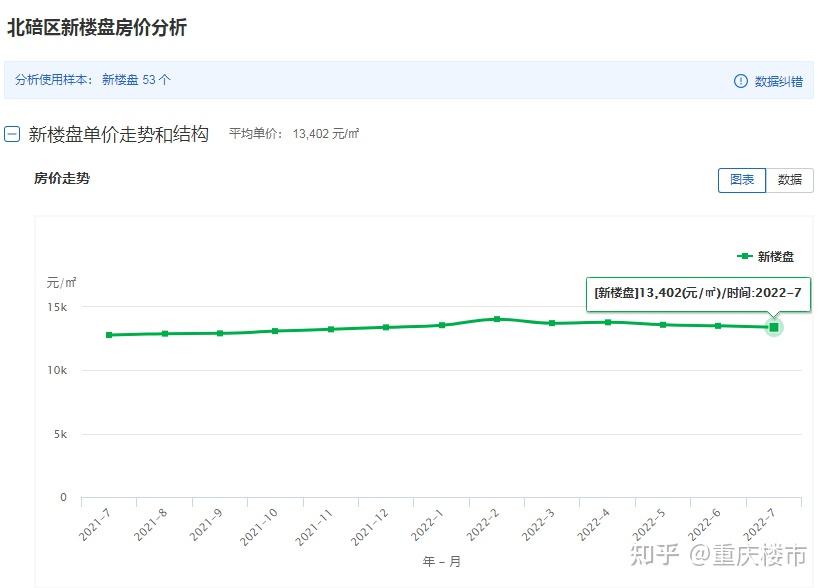Viewport: 828px width, 588px height.
Task: Click the 新楼盘 53 个 sample text
Action: click(136, 80)
